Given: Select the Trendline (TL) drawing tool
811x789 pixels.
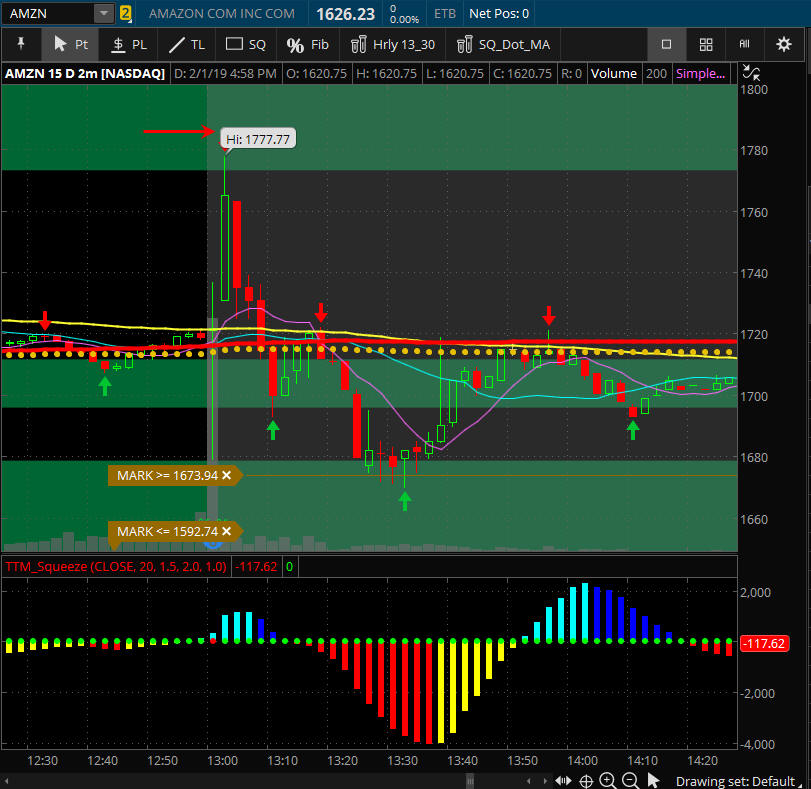Looking at the screenshot, I should [x=186, y=44].
